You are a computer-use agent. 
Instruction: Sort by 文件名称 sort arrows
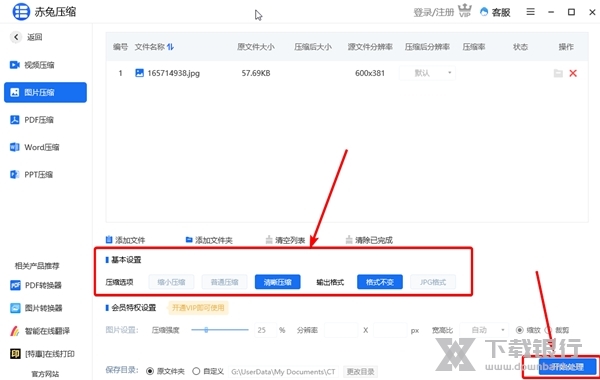[x=170, y=47]
